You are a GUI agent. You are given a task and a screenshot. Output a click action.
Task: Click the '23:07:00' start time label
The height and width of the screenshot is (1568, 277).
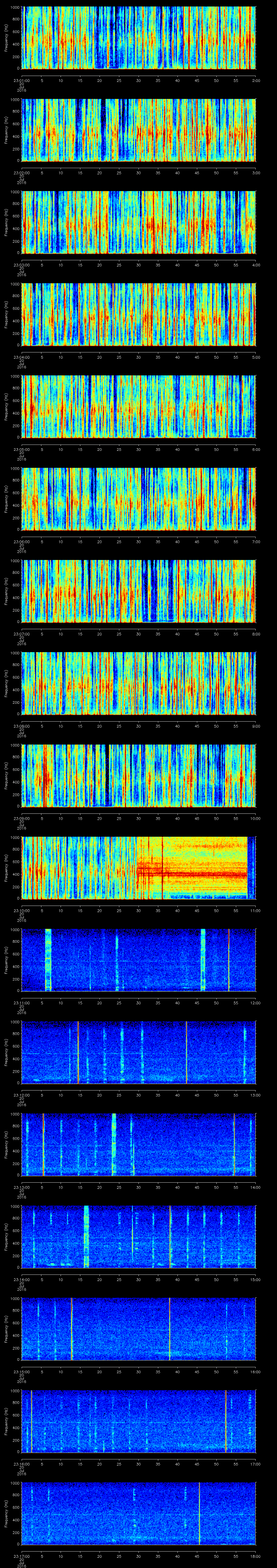[21, 634]
